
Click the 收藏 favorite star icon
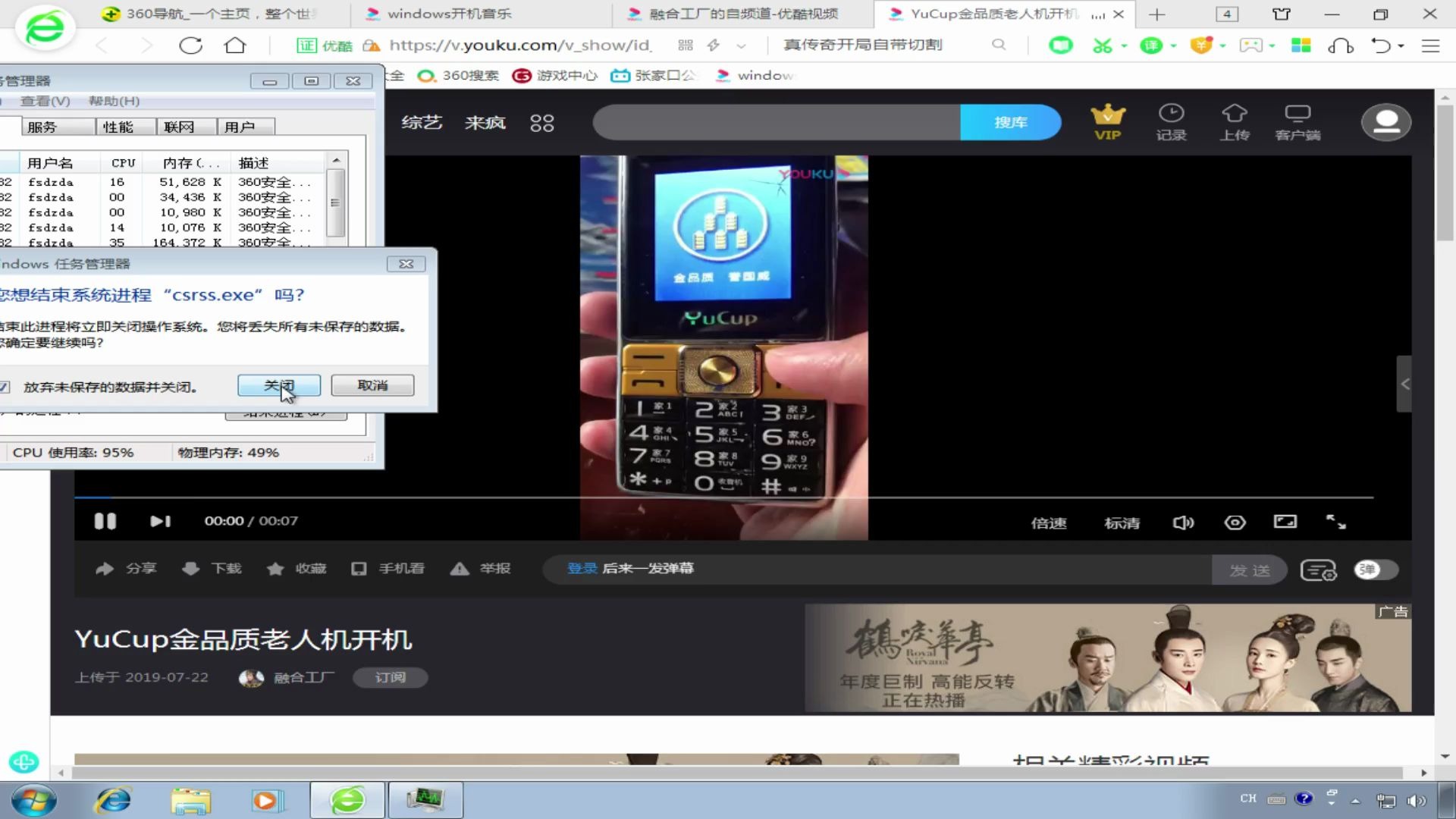coord(275,569)
